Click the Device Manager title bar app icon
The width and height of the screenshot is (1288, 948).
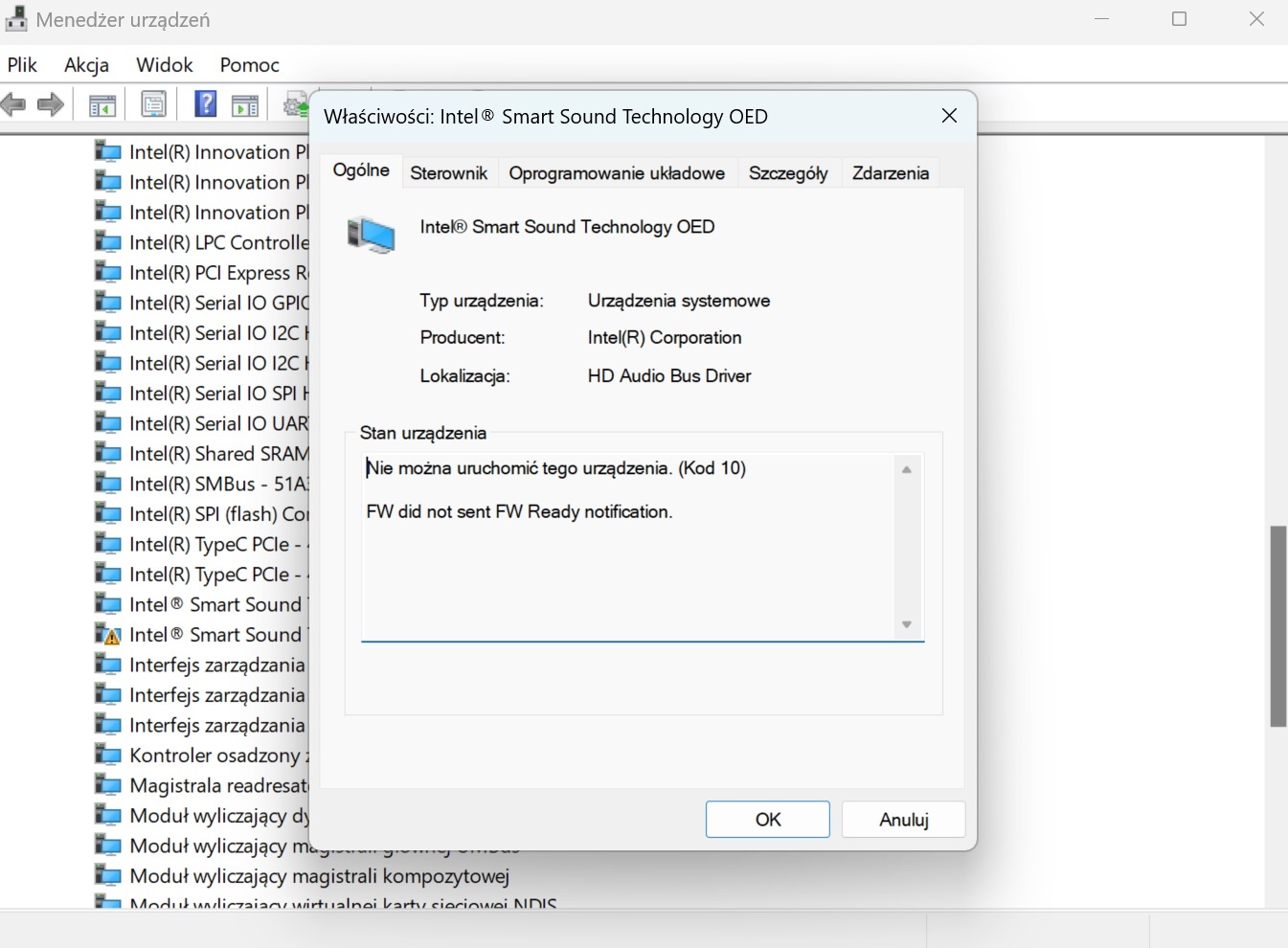[15, 19]
